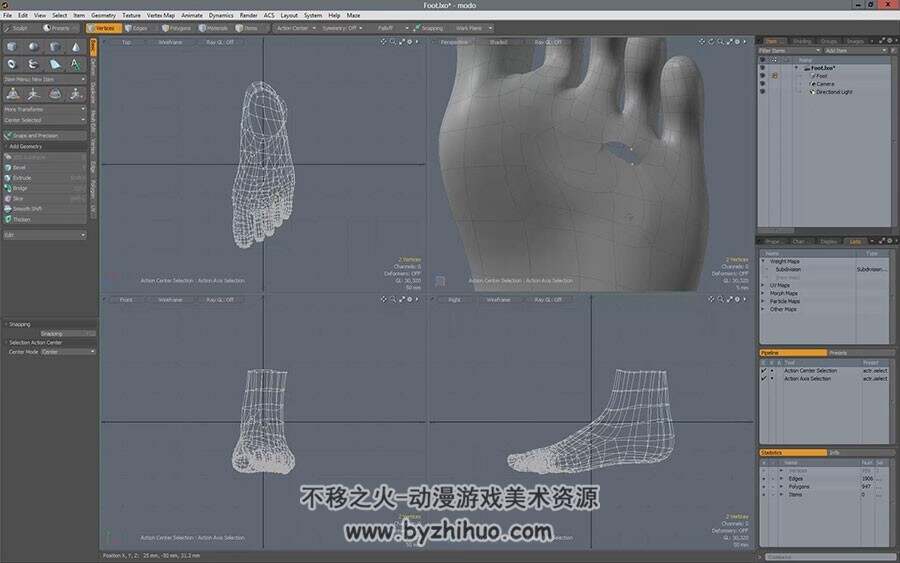The height and width of the screenshot is (563, 900).
Task: Open the Geometry menu
Action: coord(103,15)
